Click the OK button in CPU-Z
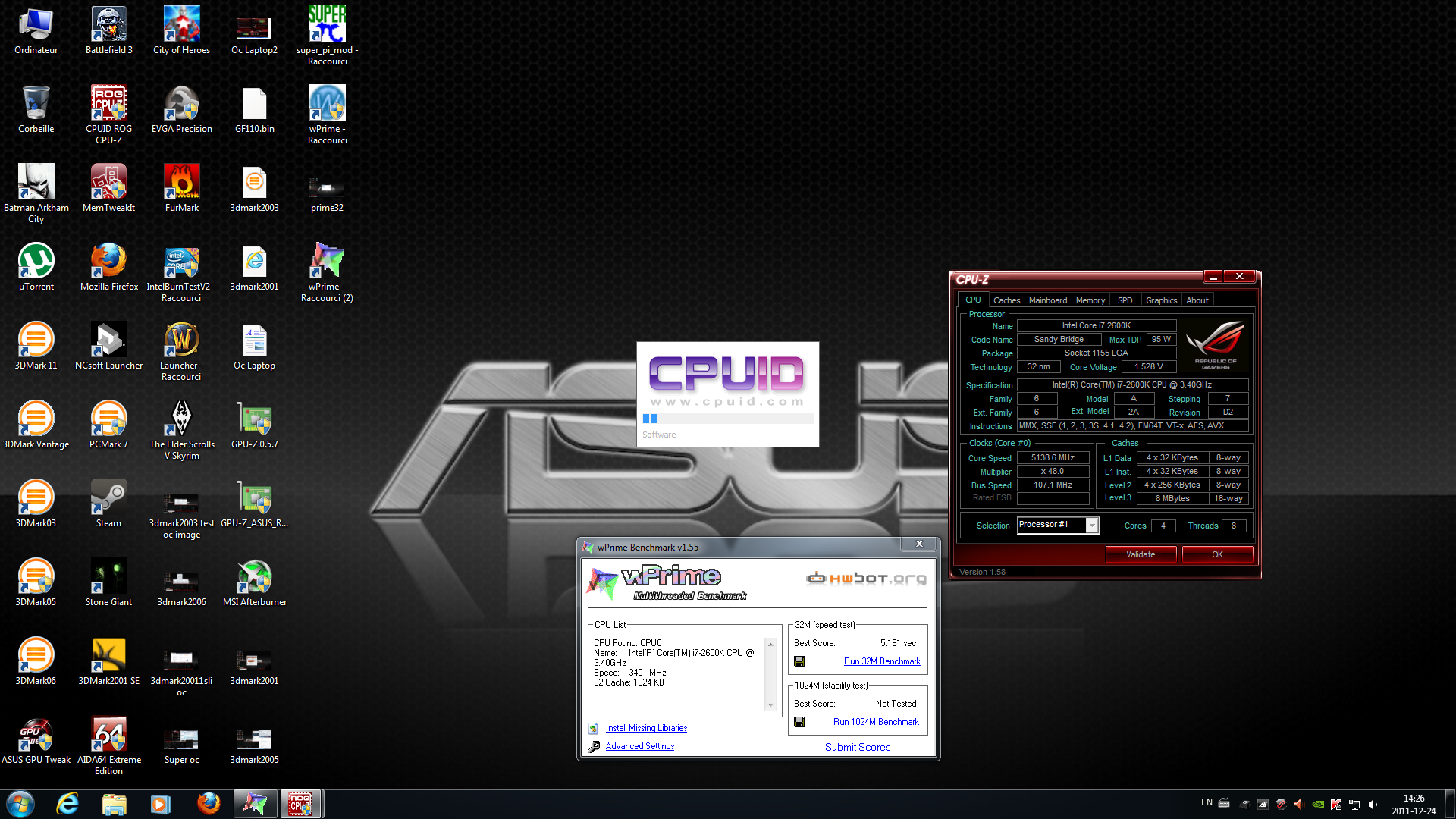Screen dimensions: 1456x819 tap(1217, 554)
